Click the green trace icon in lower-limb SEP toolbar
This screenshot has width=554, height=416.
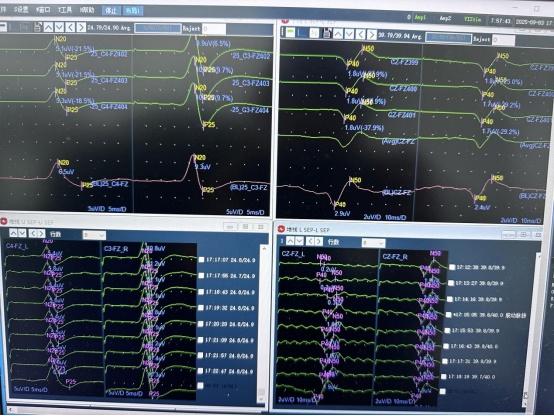pyautogui.click(x=290, y=32)
